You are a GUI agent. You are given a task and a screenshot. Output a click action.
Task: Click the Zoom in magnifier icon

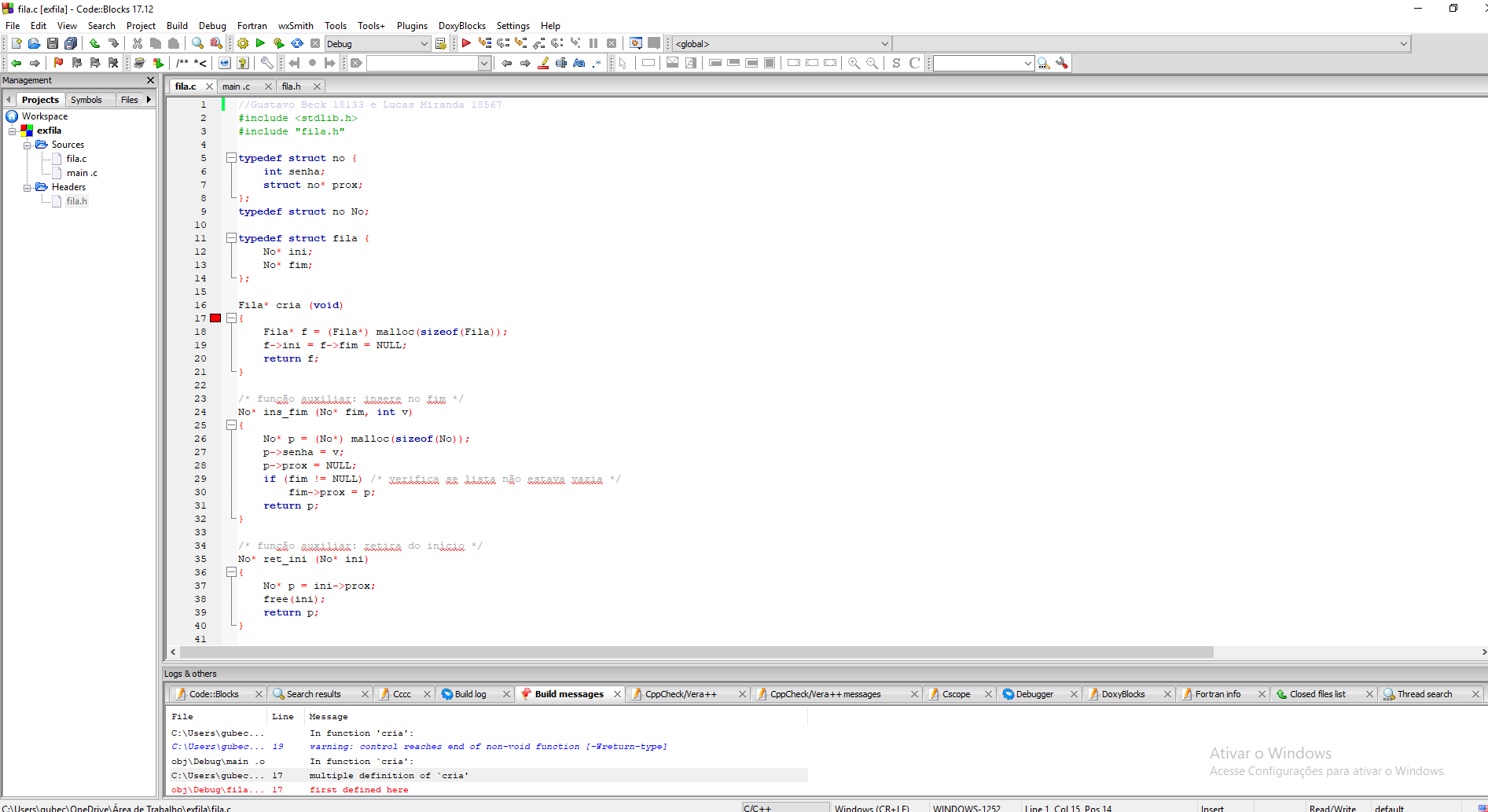[x=854, y=63]
